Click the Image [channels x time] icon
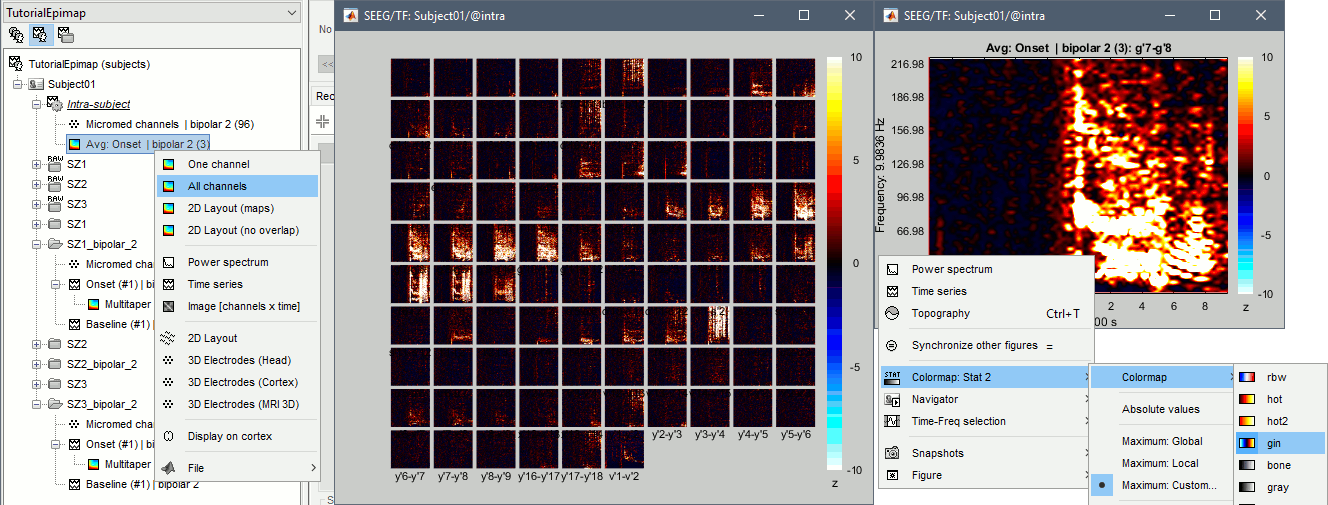This screenshot has height=505, width=1328. 169,306
